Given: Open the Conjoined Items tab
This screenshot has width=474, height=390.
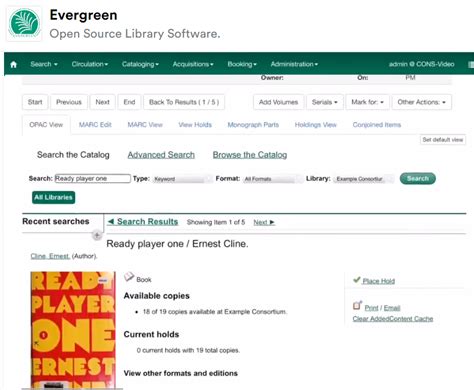Looking at the screenshot, I should [x=377, y=125].
